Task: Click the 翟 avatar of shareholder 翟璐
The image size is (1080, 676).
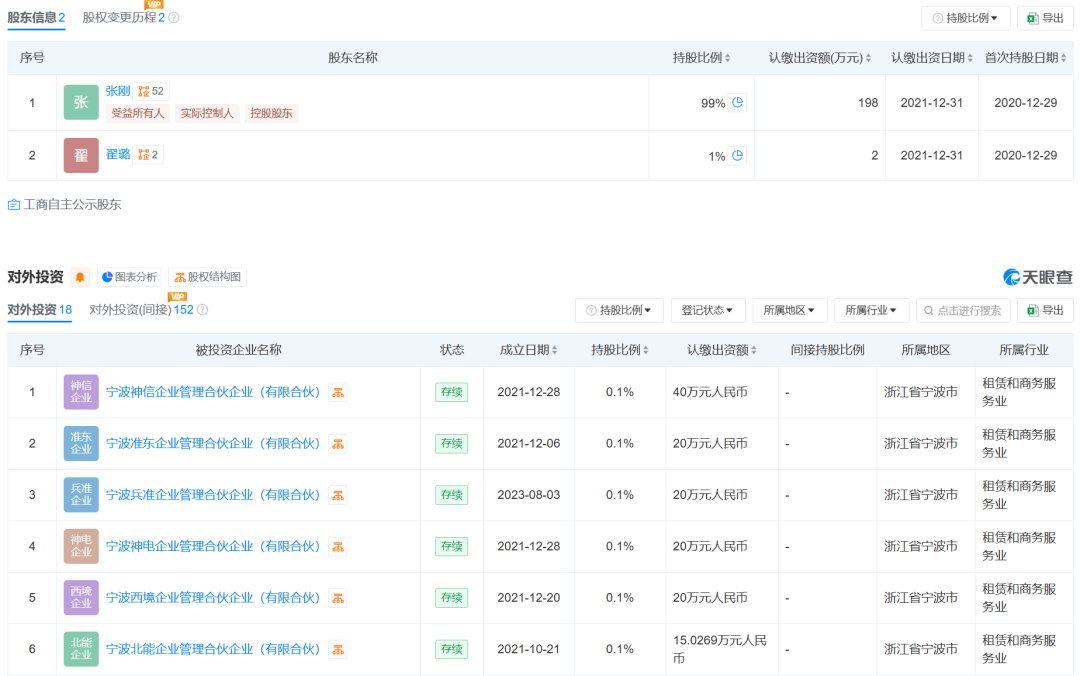Action: point(81,155)
